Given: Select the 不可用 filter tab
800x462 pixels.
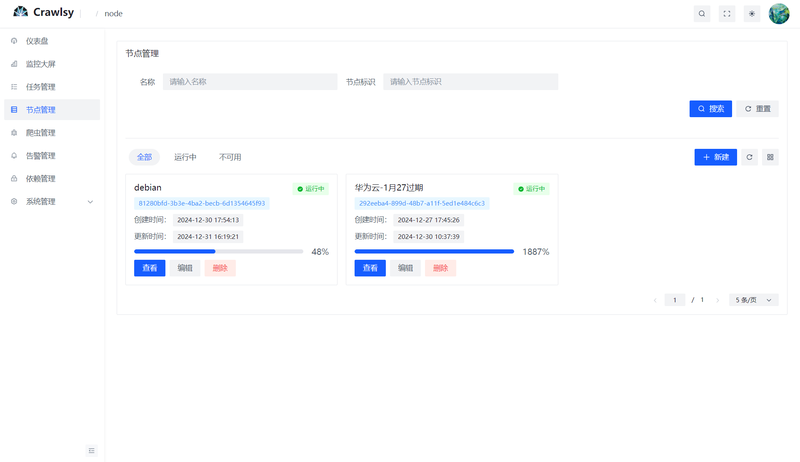Looking at the screenshot, I should point(230,157).
